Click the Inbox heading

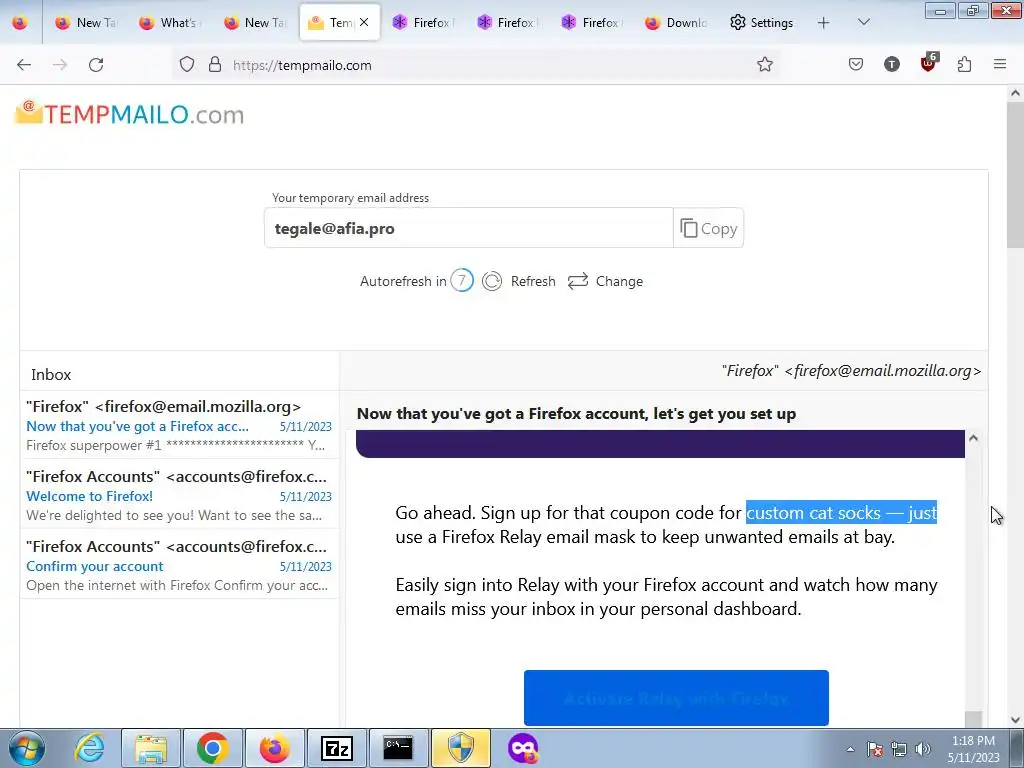pos(51,374)
